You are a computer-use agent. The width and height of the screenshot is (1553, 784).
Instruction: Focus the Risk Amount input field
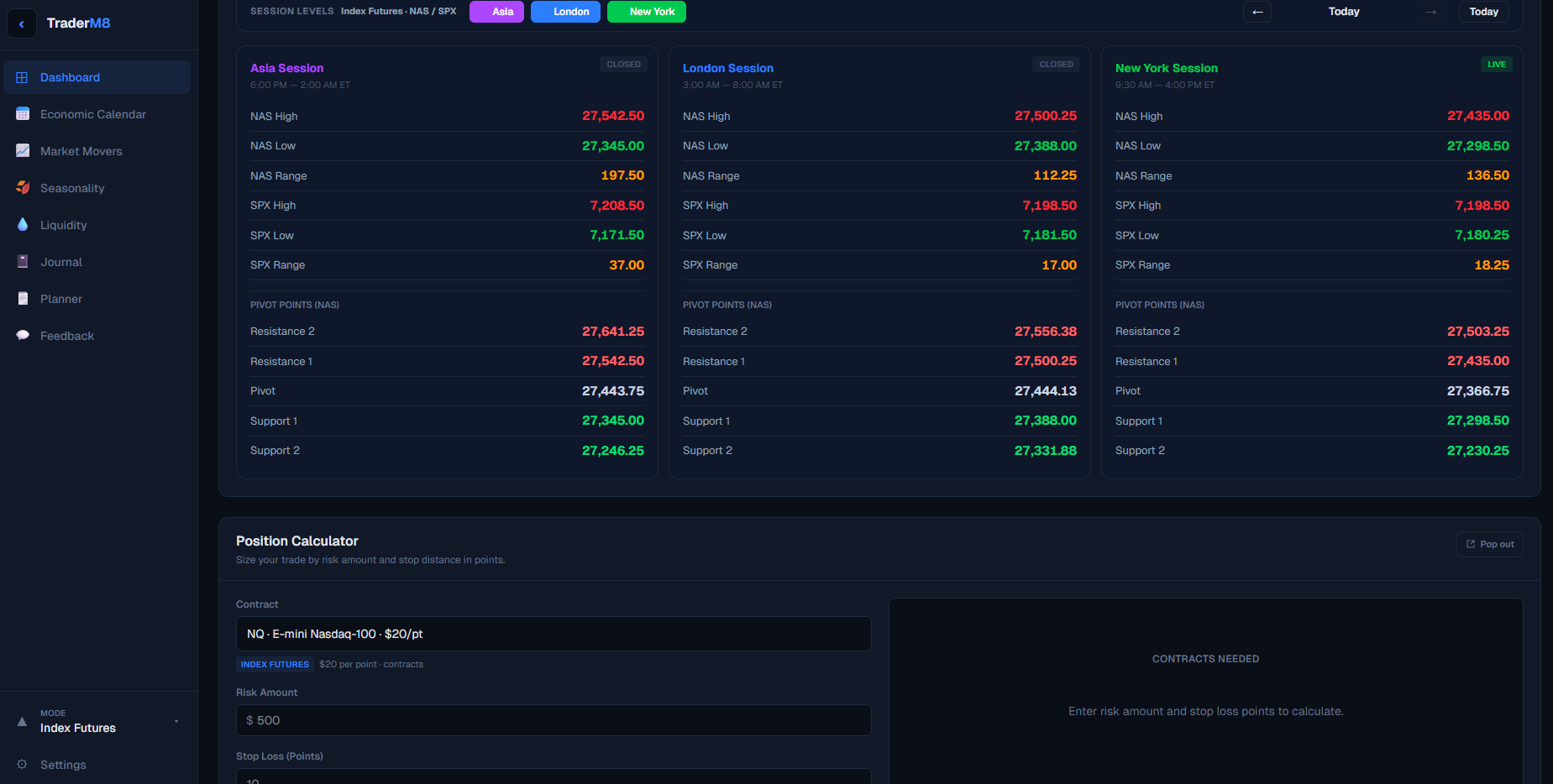pyautogui.click(x=554, y=720)
